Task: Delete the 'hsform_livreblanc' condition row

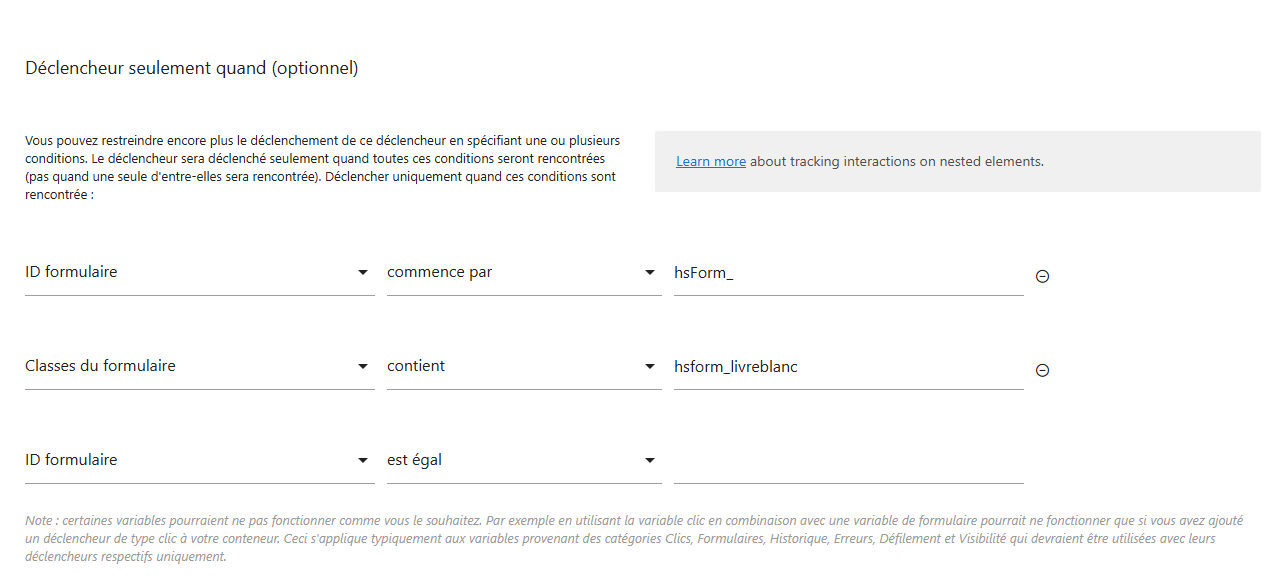Action: tap(1042, 371)
